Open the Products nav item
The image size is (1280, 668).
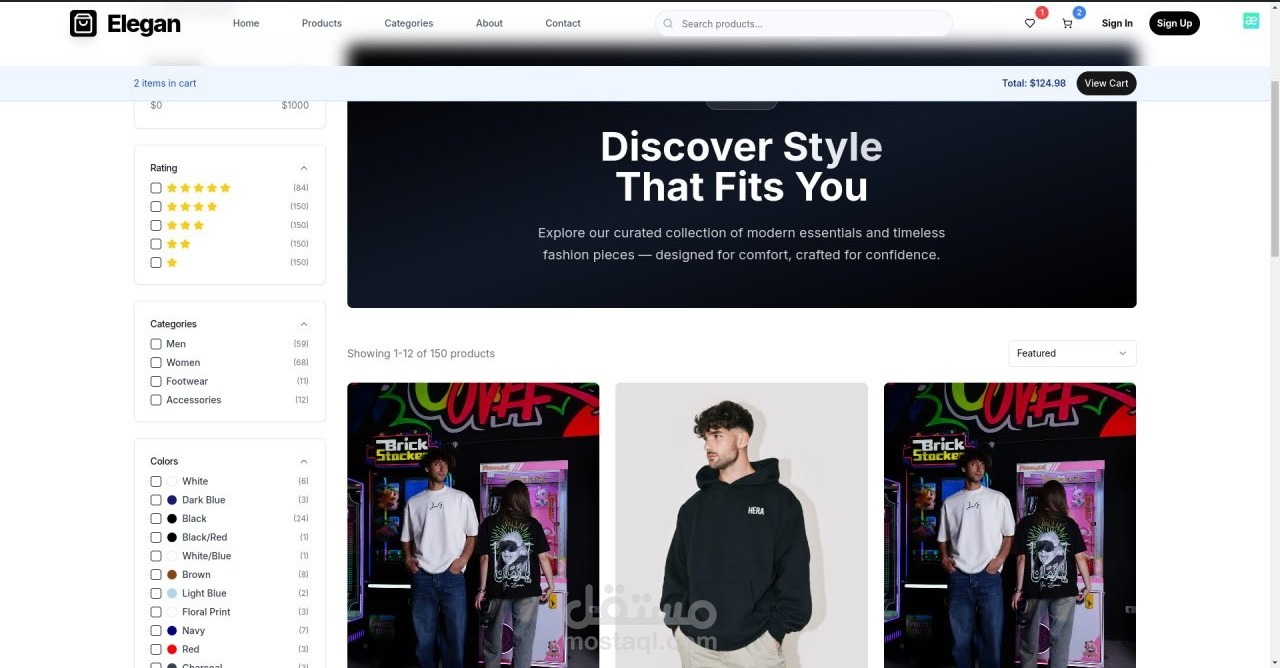tap(322, 23)
